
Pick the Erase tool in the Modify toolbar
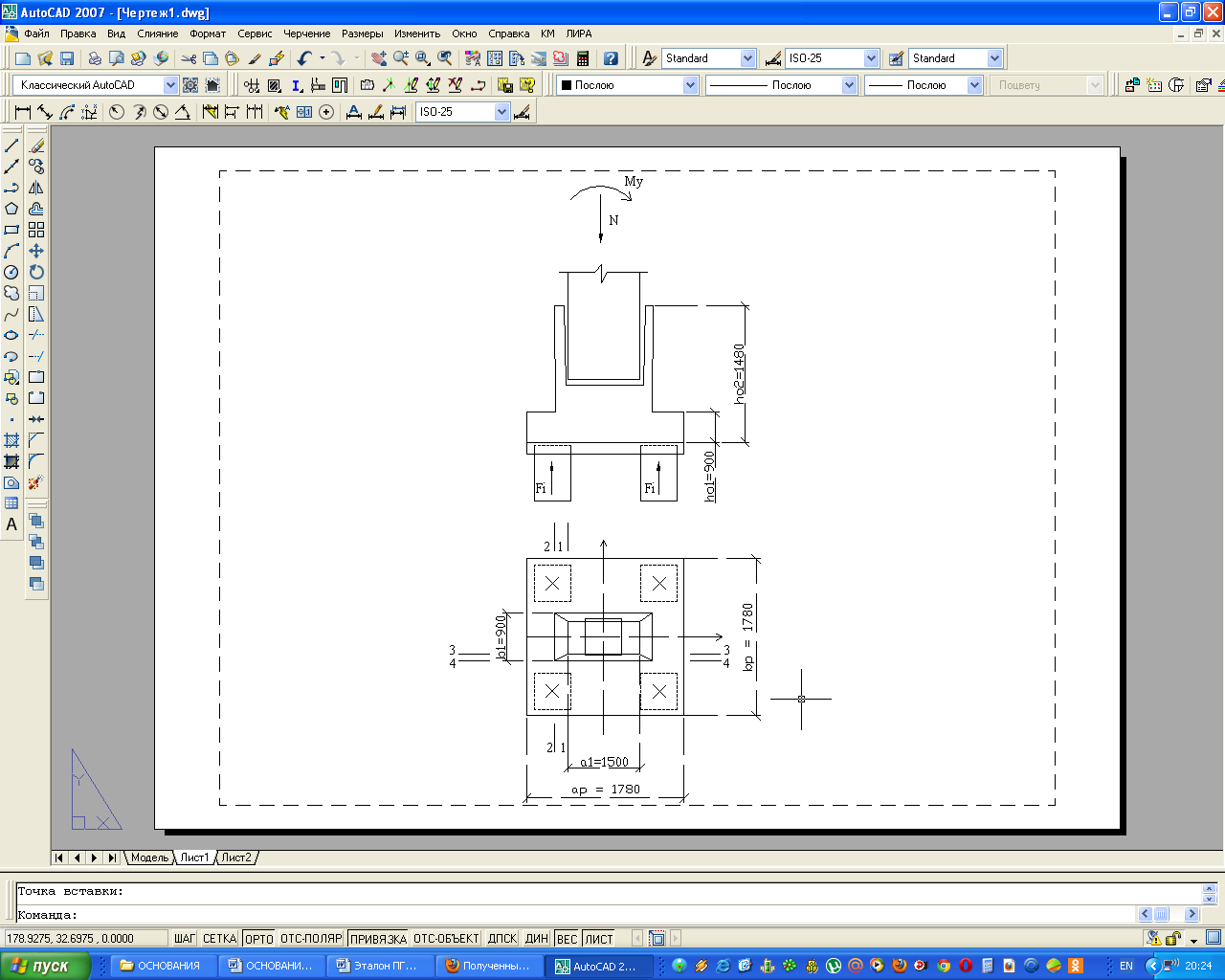pos(36,145)
